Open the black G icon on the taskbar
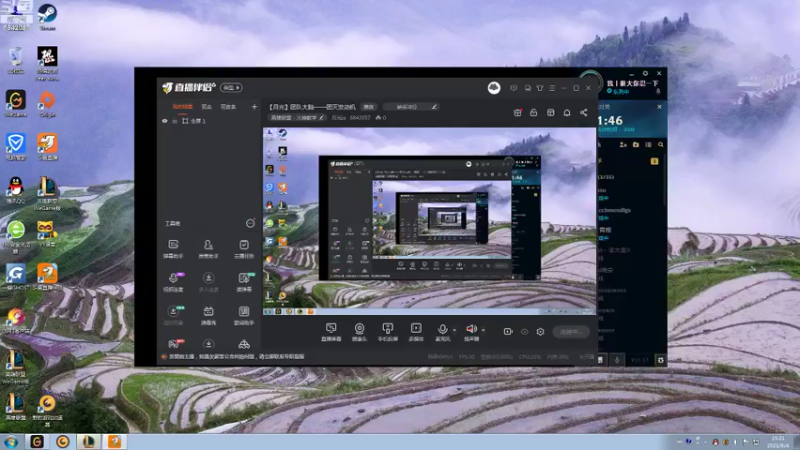 click(37, 441)
